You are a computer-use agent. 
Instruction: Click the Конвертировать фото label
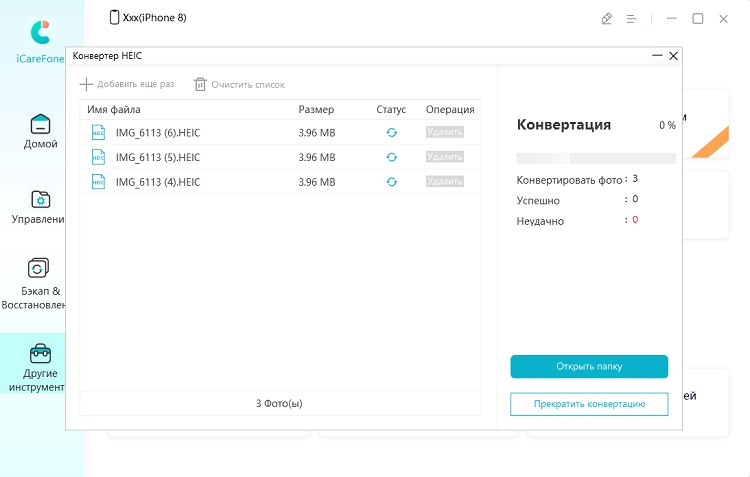click(569, 180)
